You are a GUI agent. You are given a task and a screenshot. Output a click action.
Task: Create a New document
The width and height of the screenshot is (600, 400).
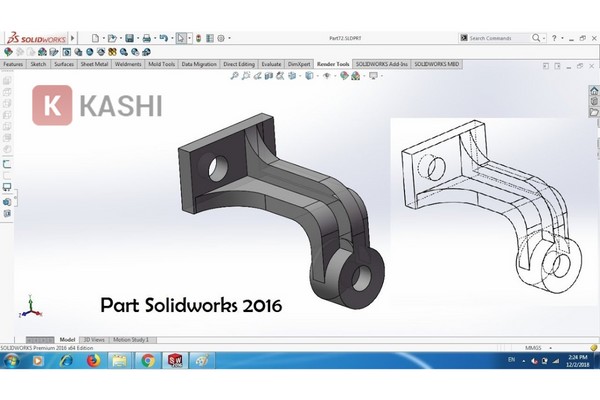pyautogui.click(x=95, y=38)
